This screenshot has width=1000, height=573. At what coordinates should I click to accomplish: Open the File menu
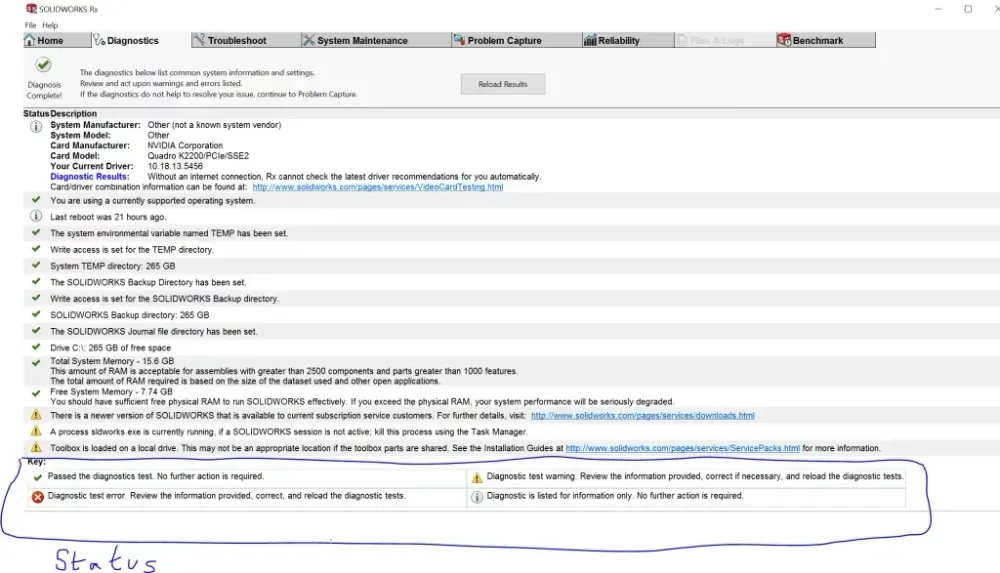click(30, 25)
